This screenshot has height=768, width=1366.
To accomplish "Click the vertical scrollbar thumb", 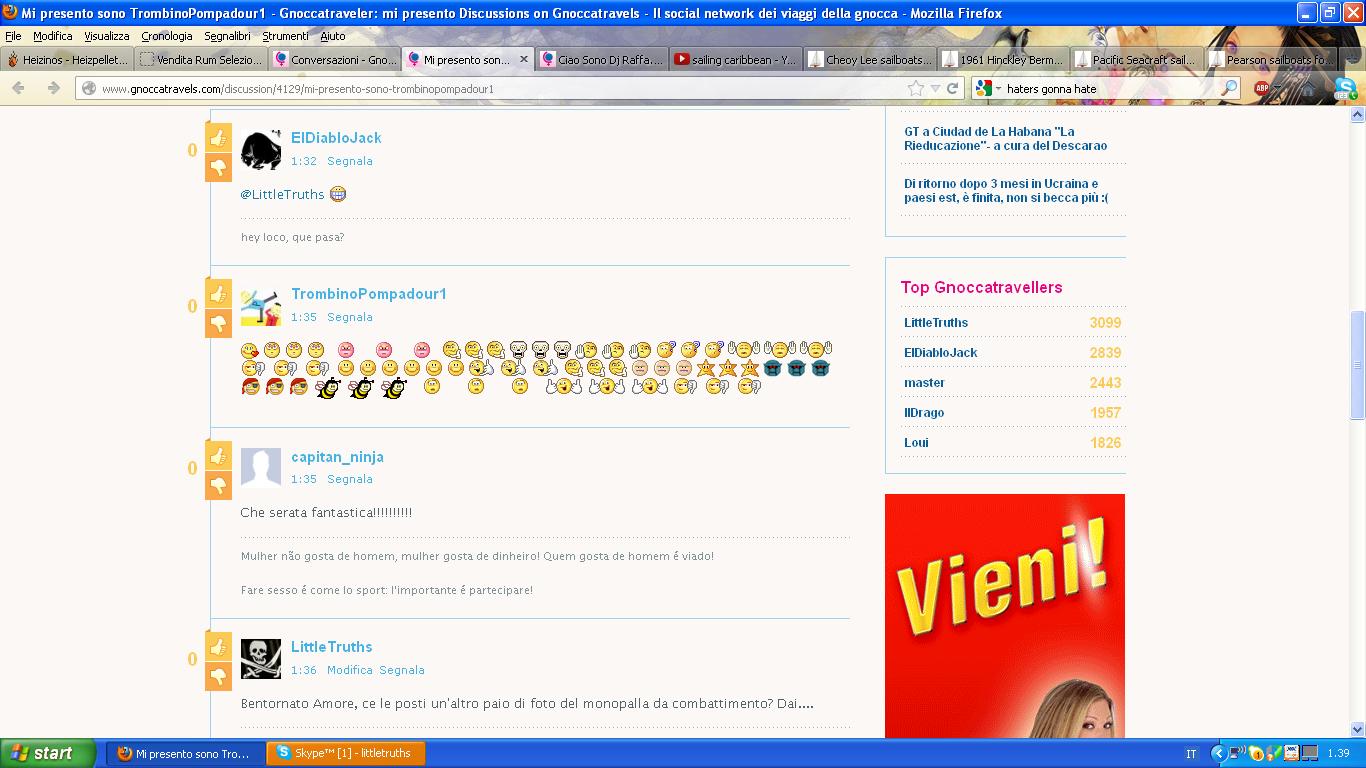I will 1357,365.
